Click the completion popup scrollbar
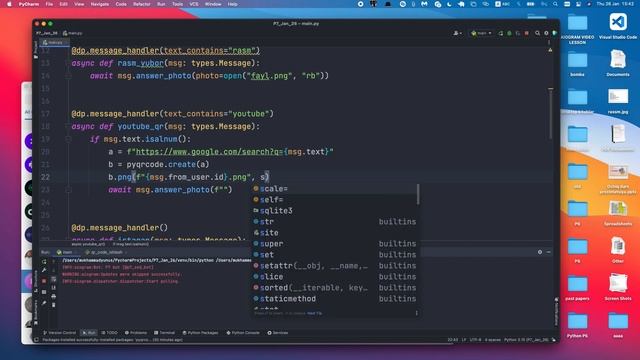This screenshot has width=640, height=360. tap(418, 194)
